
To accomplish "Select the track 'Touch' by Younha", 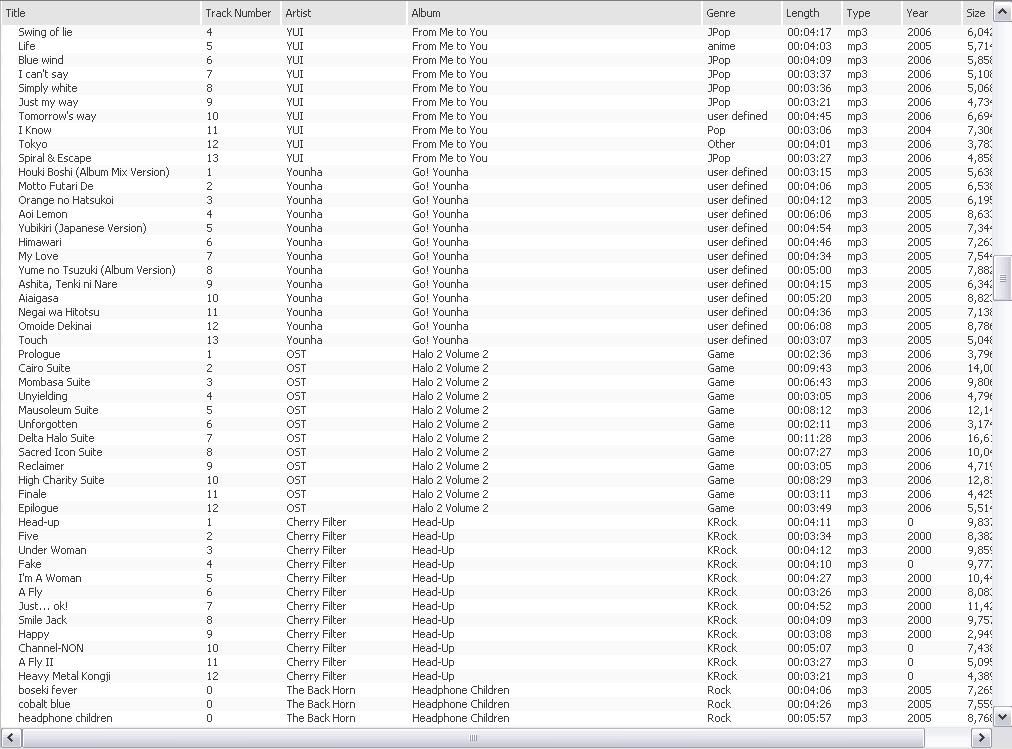I will [x=33, y=341].
